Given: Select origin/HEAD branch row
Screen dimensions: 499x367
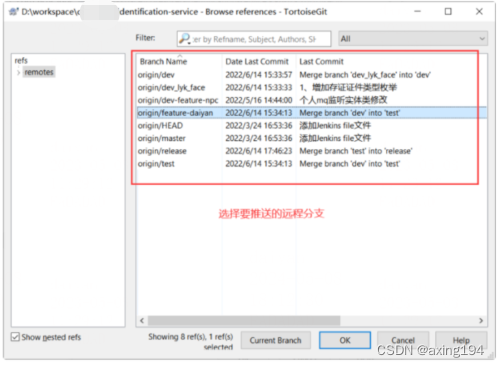Looking at the screenshot, I should pyautogui.click(x=312, y=126).
